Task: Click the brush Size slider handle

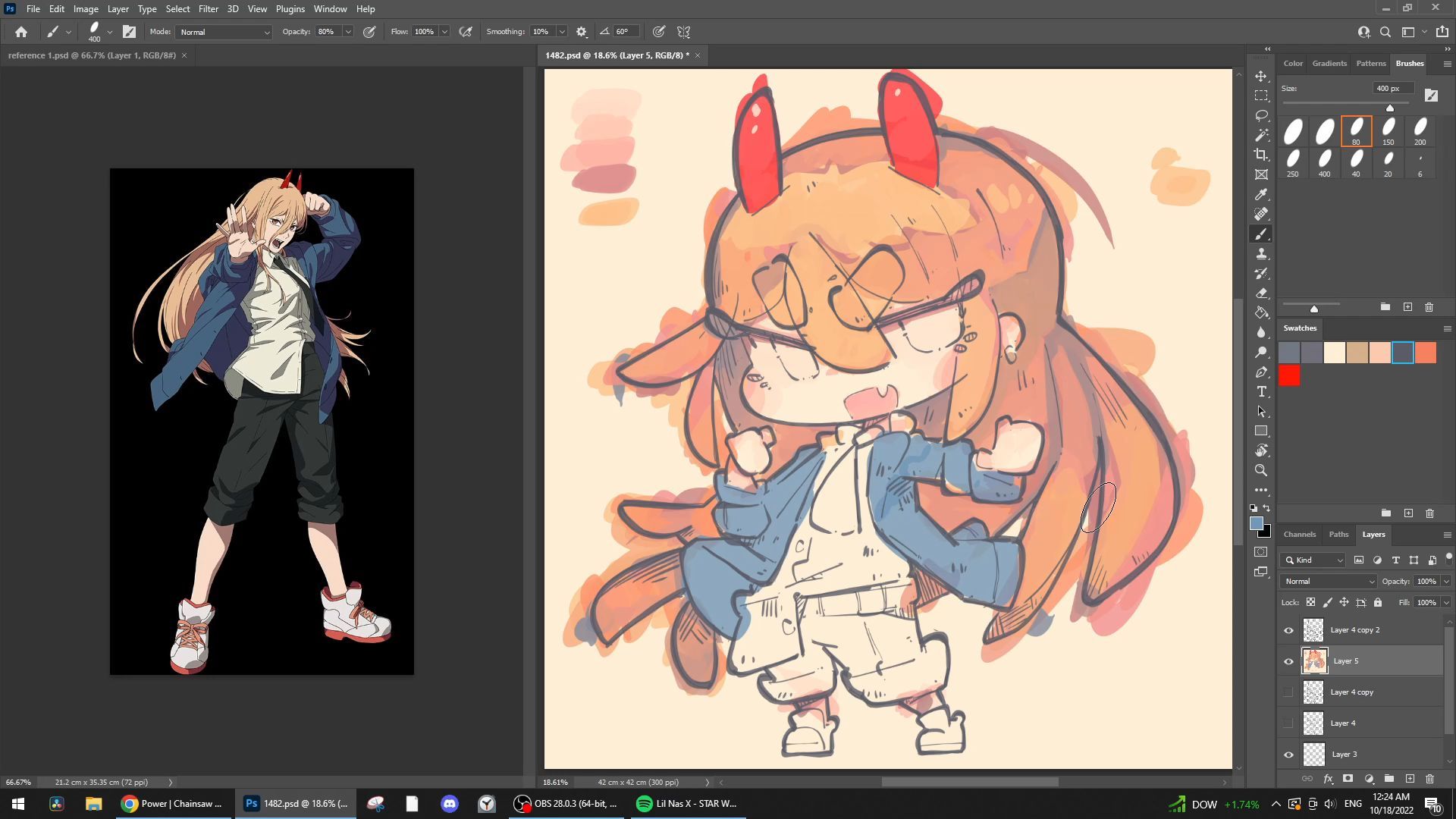Action: pyautogui.click(x=1390, y=108)
